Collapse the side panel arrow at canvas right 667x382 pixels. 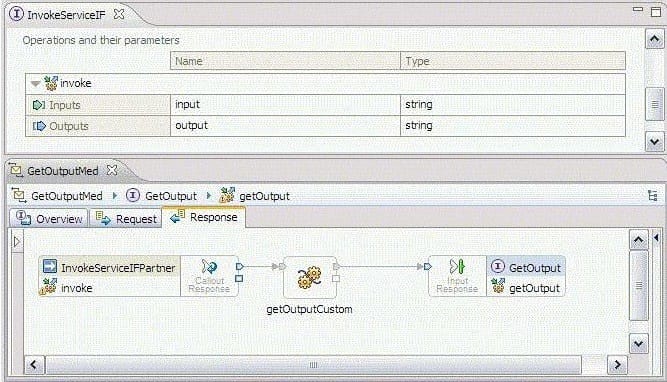click(656, 238)
